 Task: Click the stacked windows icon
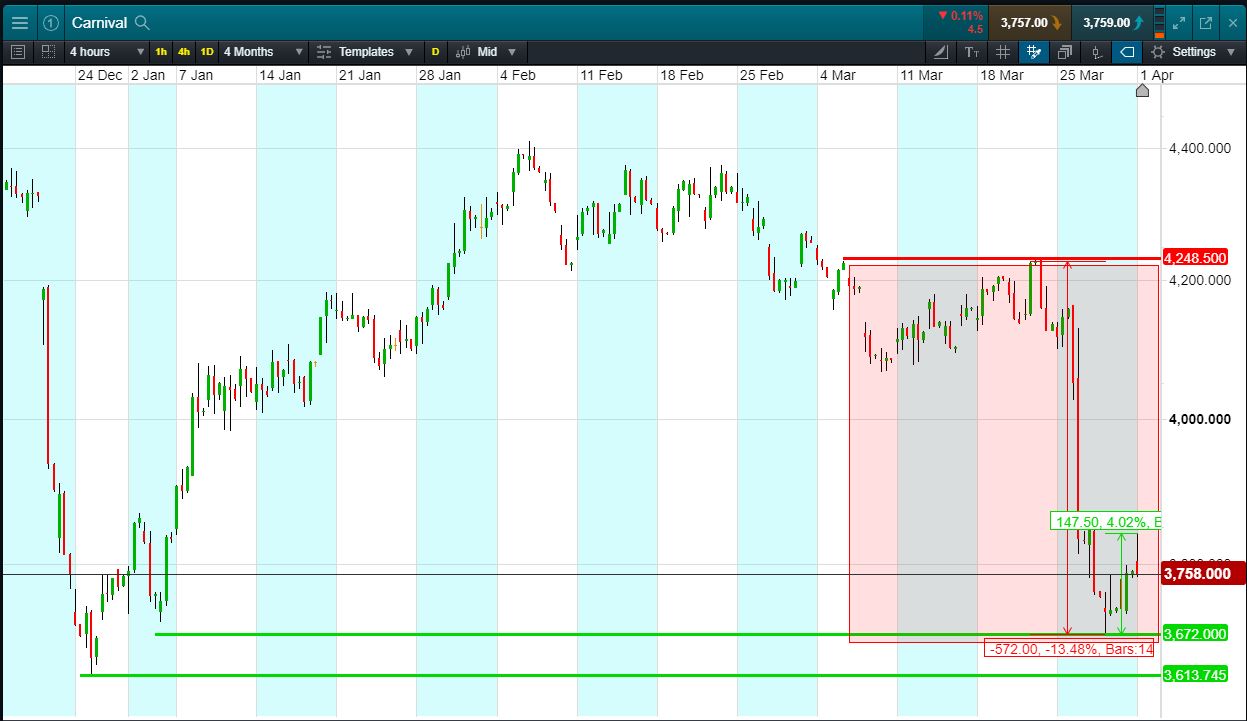point(1065,52)
